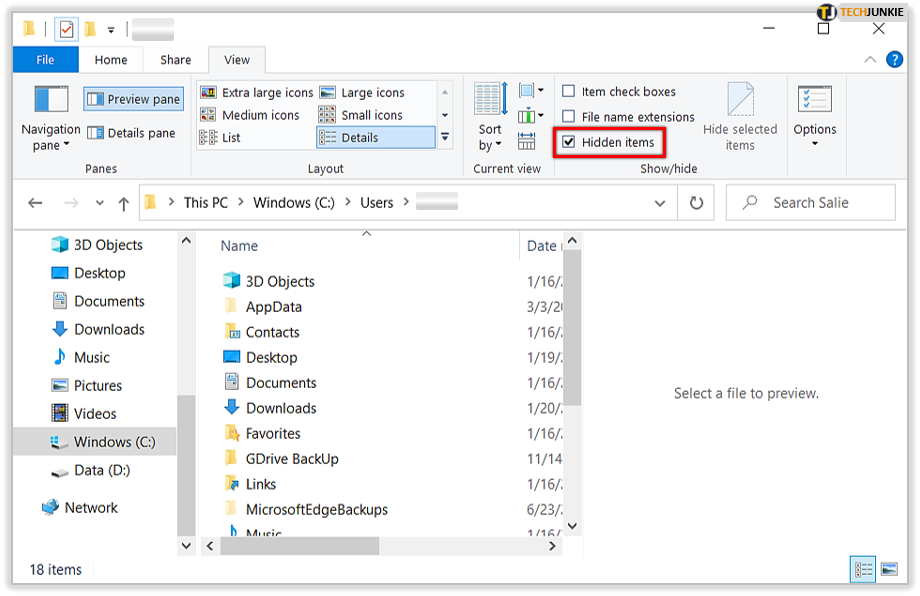Screen dimensions: 920x596
Task: Open Customize Quick Access Toolbar dropdown
Action: click(111, 29)
